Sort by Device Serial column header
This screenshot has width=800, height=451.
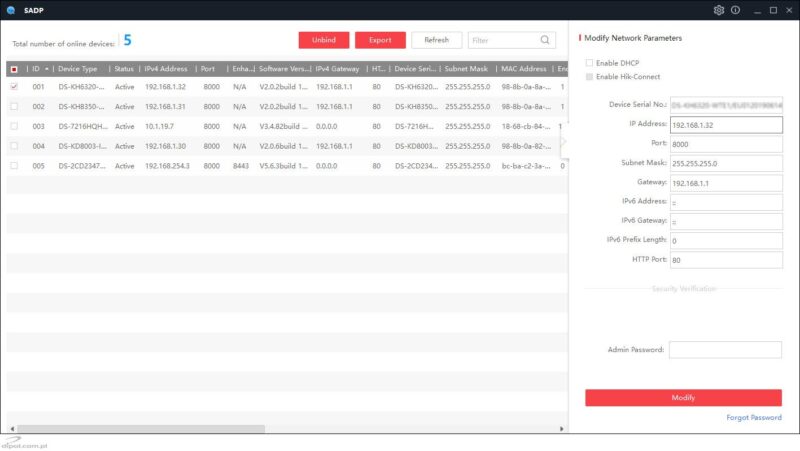point(415,69)
